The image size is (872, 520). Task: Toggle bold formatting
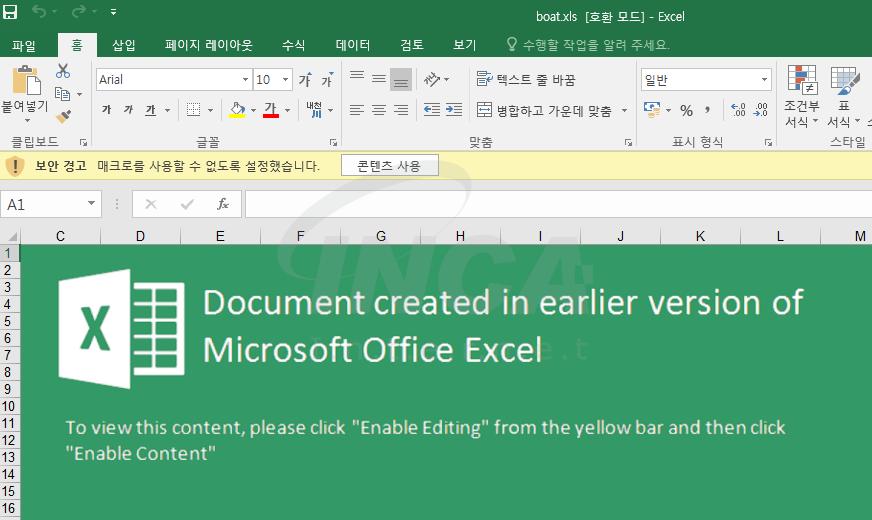107,110
